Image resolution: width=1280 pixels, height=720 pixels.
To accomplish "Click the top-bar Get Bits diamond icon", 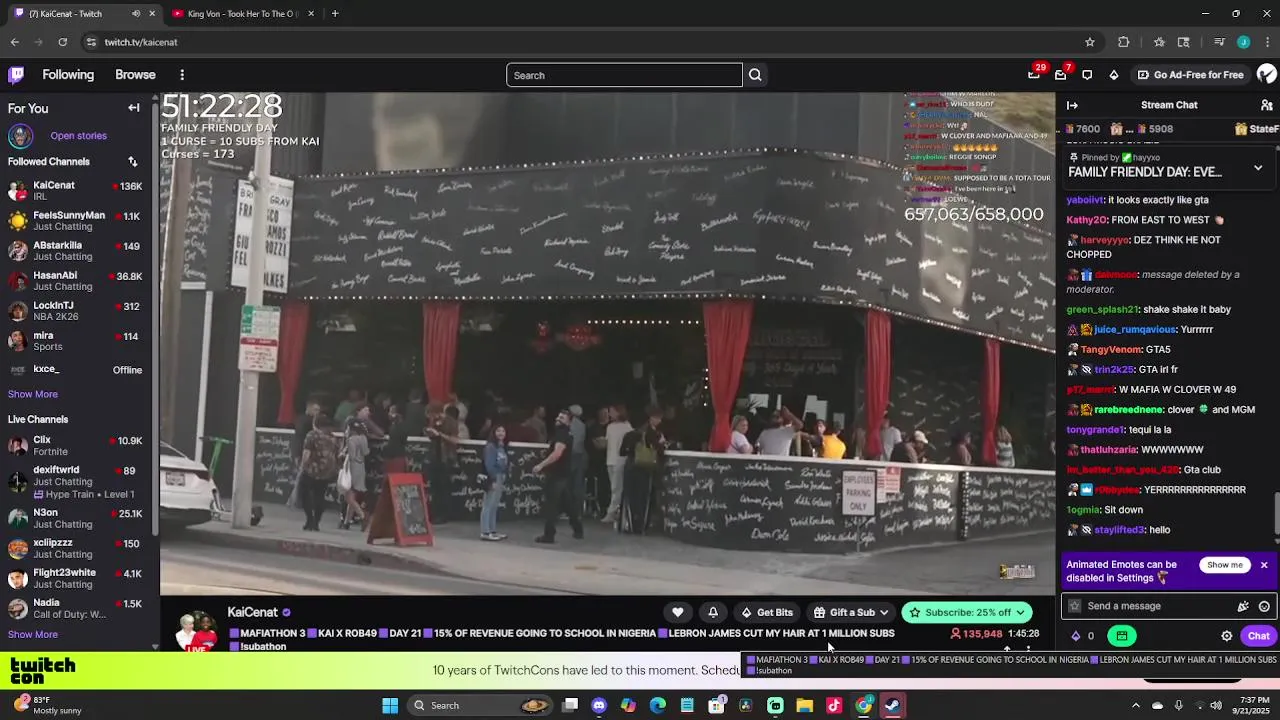I will tap(1114, 75).
